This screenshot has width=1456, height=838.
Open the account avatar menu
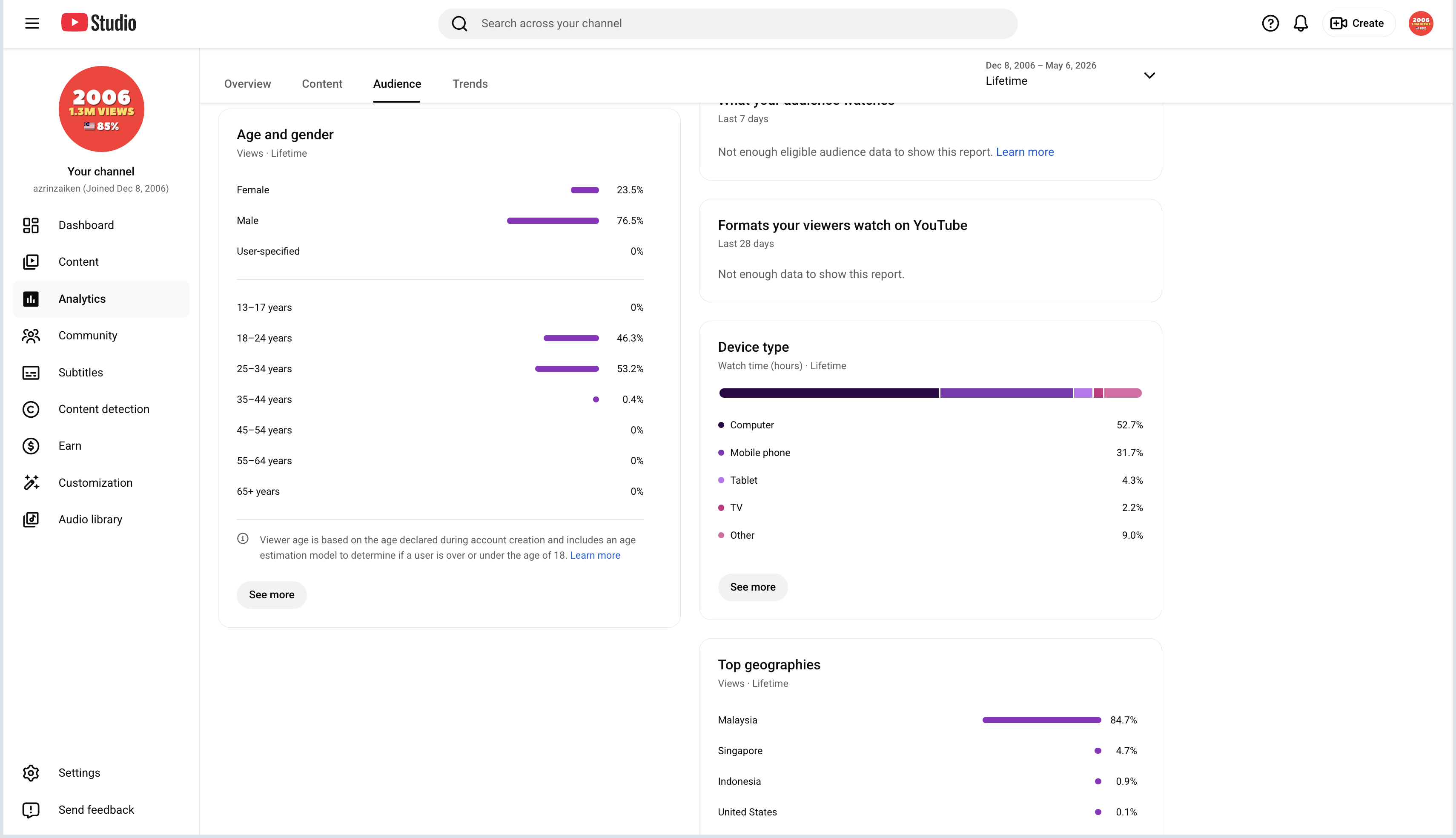click(x=1421, y=23)
